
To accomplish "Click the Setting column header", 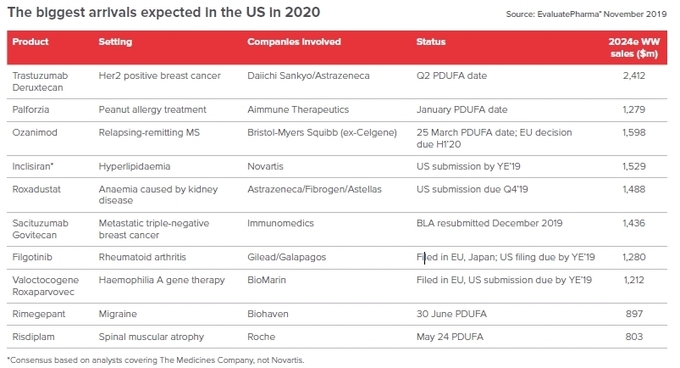I will 115,42.
